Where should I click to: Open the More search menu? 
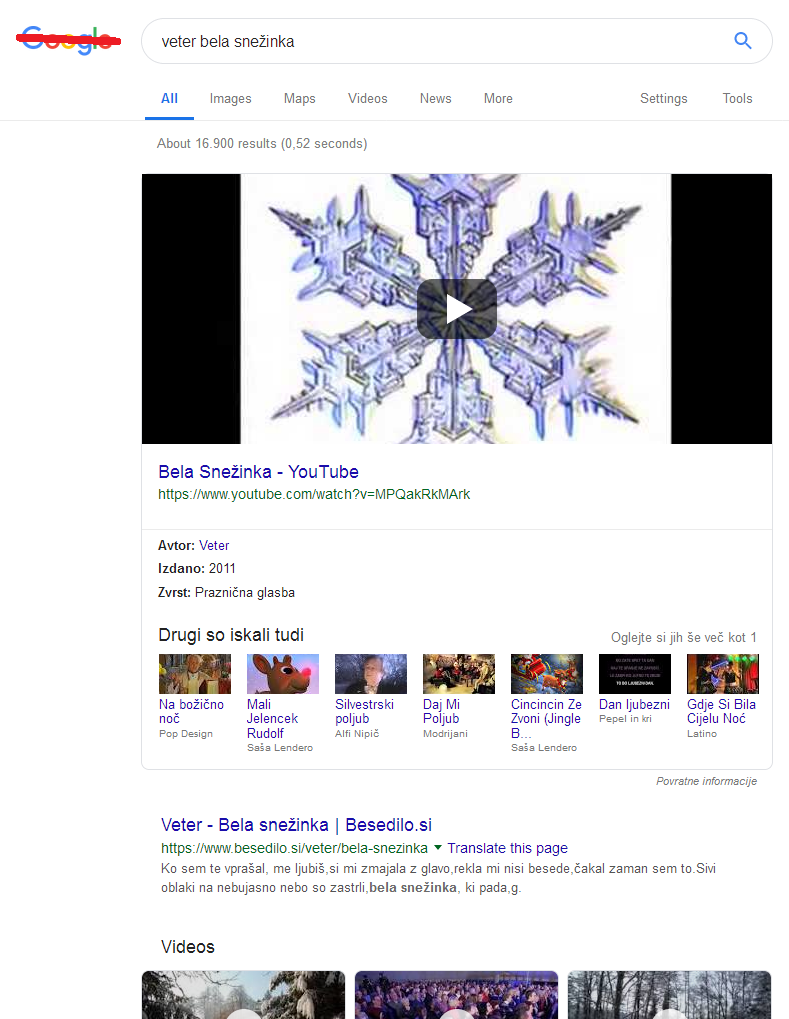498,98
